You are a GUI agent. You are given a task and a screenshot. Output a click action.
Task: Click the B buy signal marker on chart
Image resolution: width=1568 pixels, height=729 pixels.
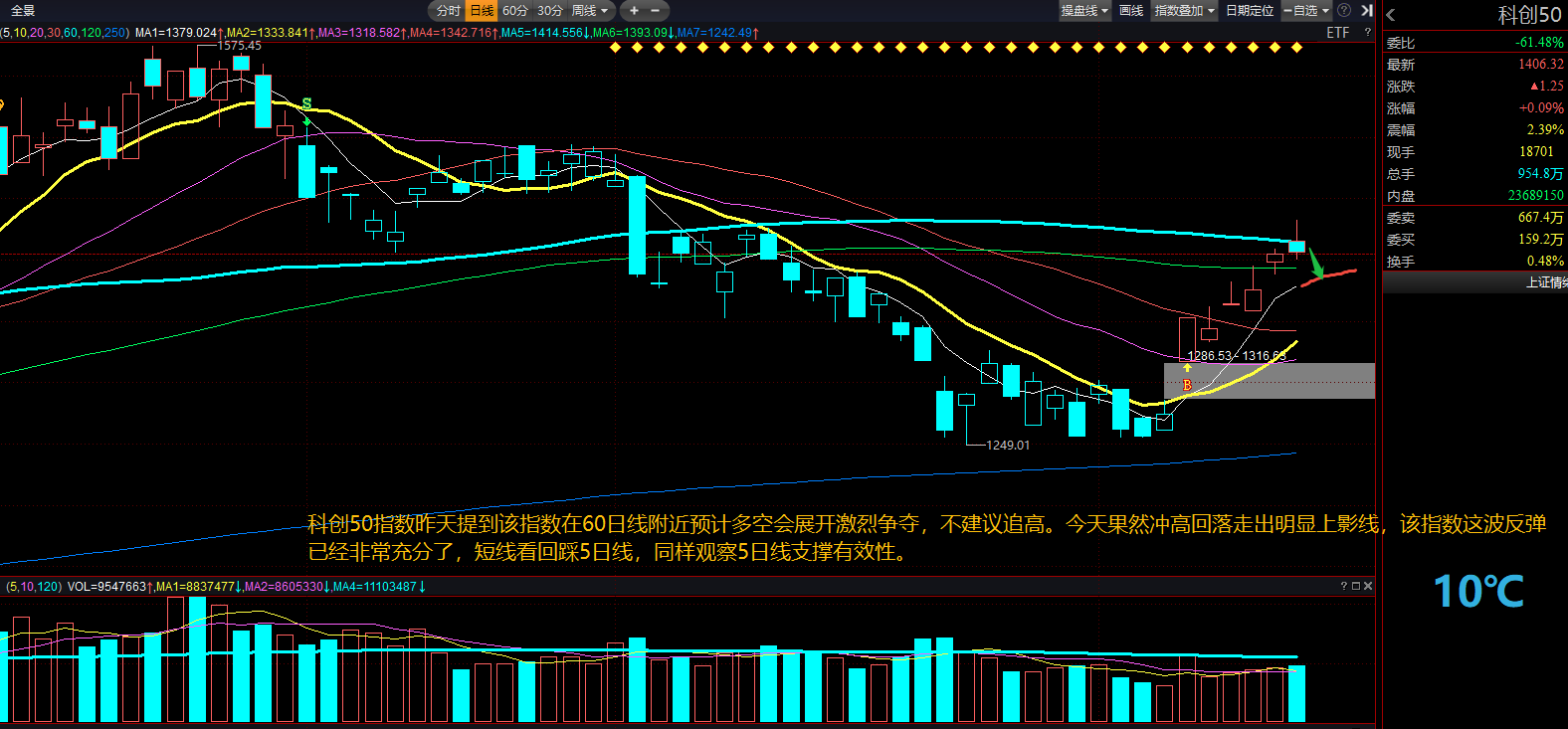pos(1187,385)
